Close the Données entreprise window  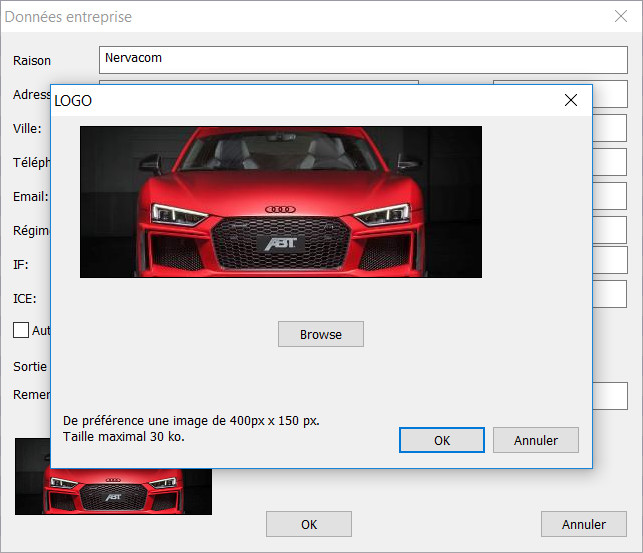pos(620,16)
